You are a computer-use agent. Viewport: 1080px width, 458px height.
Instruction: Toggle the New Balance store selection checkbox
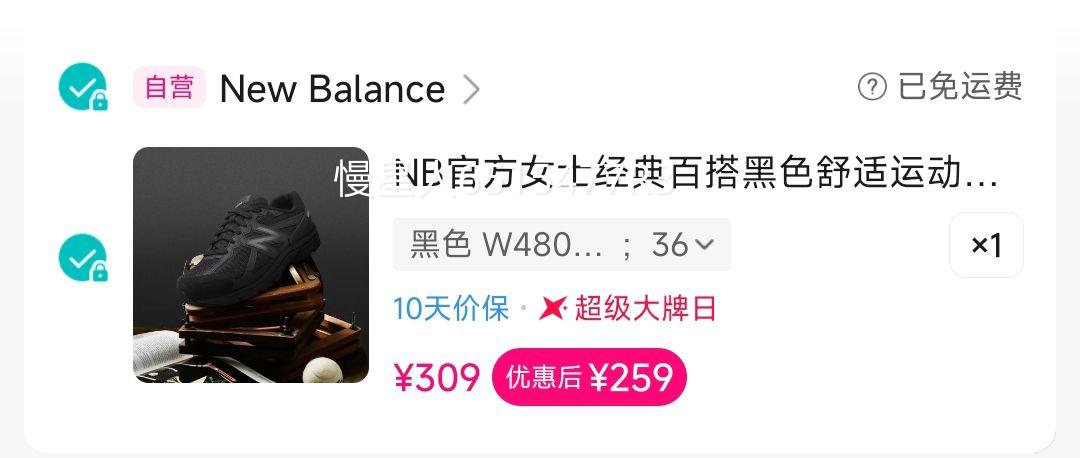(x=82, y=87)
